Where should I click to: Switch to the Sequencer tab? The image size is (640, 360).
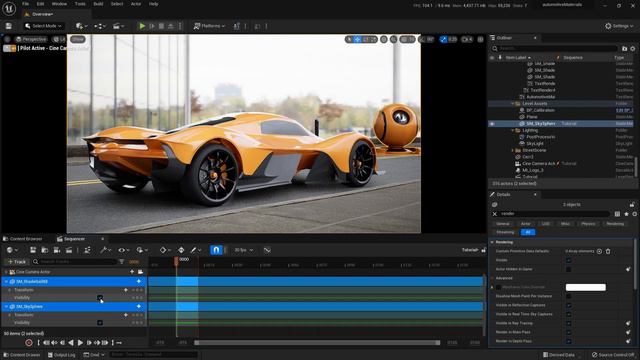71,239
